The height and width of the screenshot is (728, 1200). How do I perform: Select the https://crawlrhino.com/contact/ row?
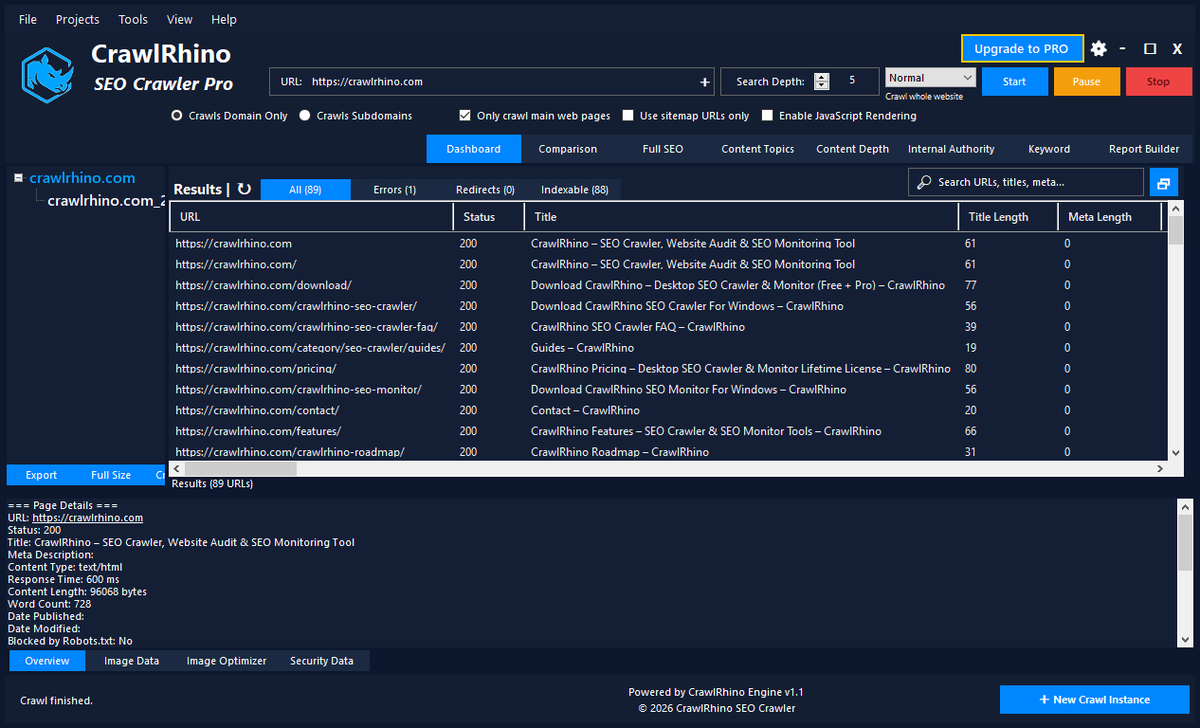click(x=668, y=410)
